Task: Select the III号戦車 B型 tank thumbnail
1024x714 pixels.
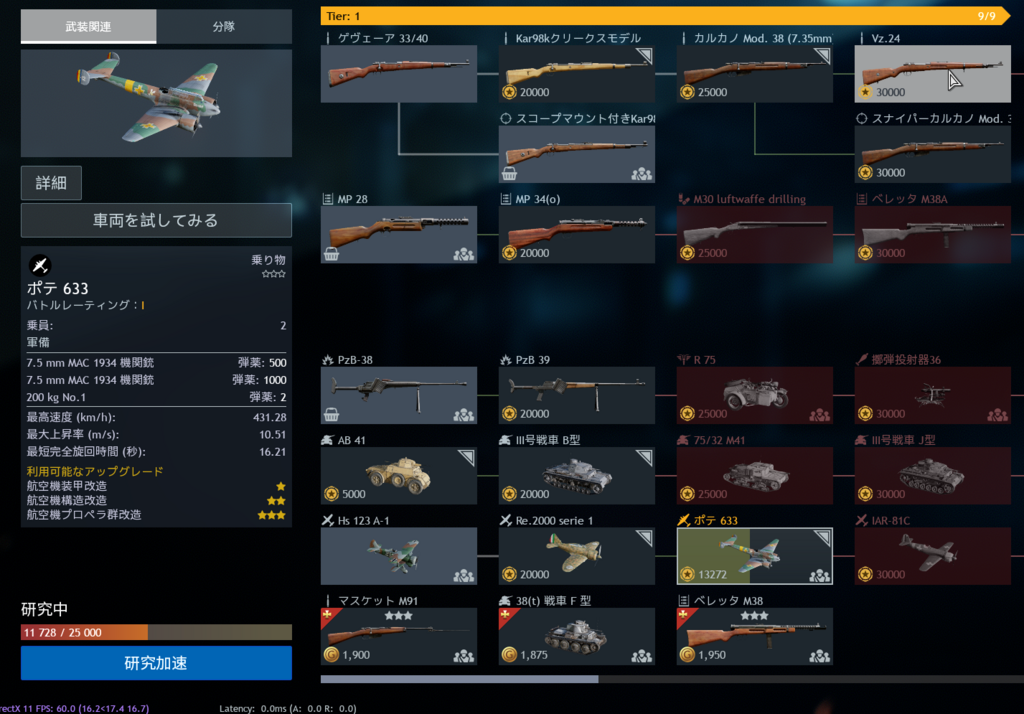Action: [x=577, y=476]
